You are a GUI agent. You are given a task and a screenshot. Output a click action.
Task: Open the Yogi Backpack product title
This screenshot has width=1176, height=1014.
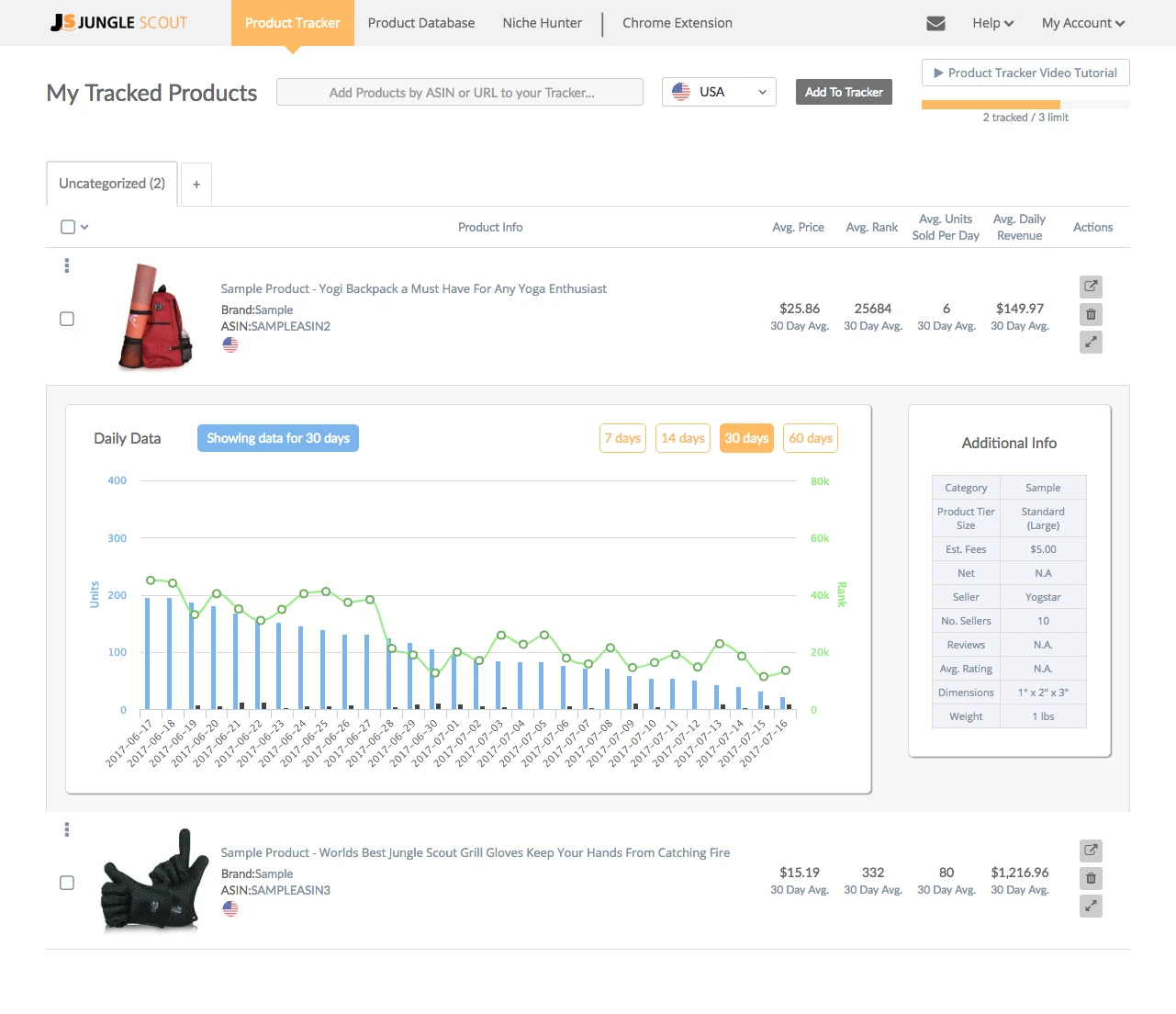[x=414, y=288]
